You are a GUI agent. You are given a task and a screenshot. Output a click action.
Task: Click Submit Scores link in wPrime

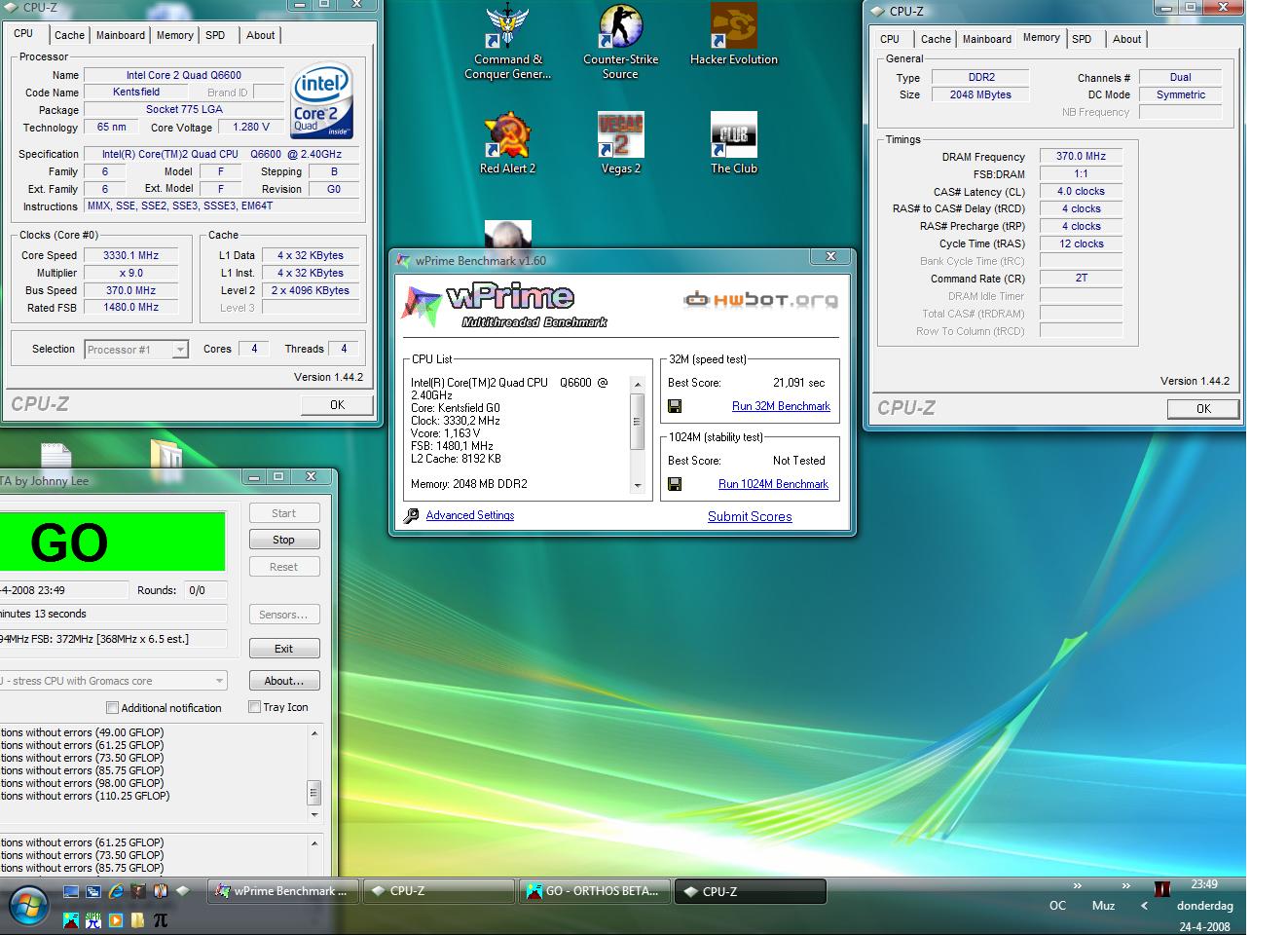point(750,516)
